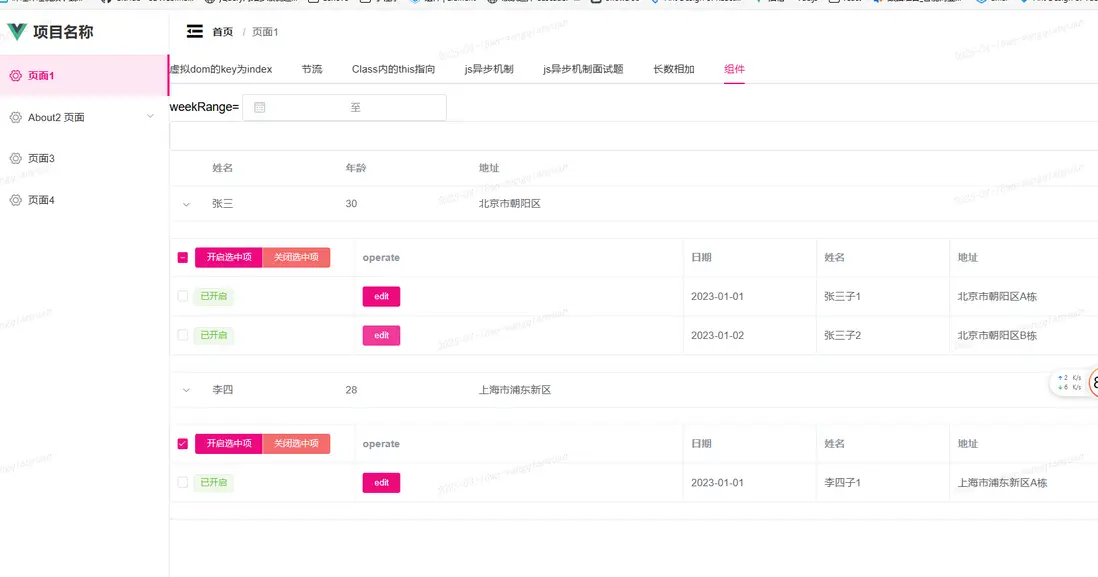
Task: Click the 已开启 tag in 李四子1 row
Action: click(x=214, y=482)
